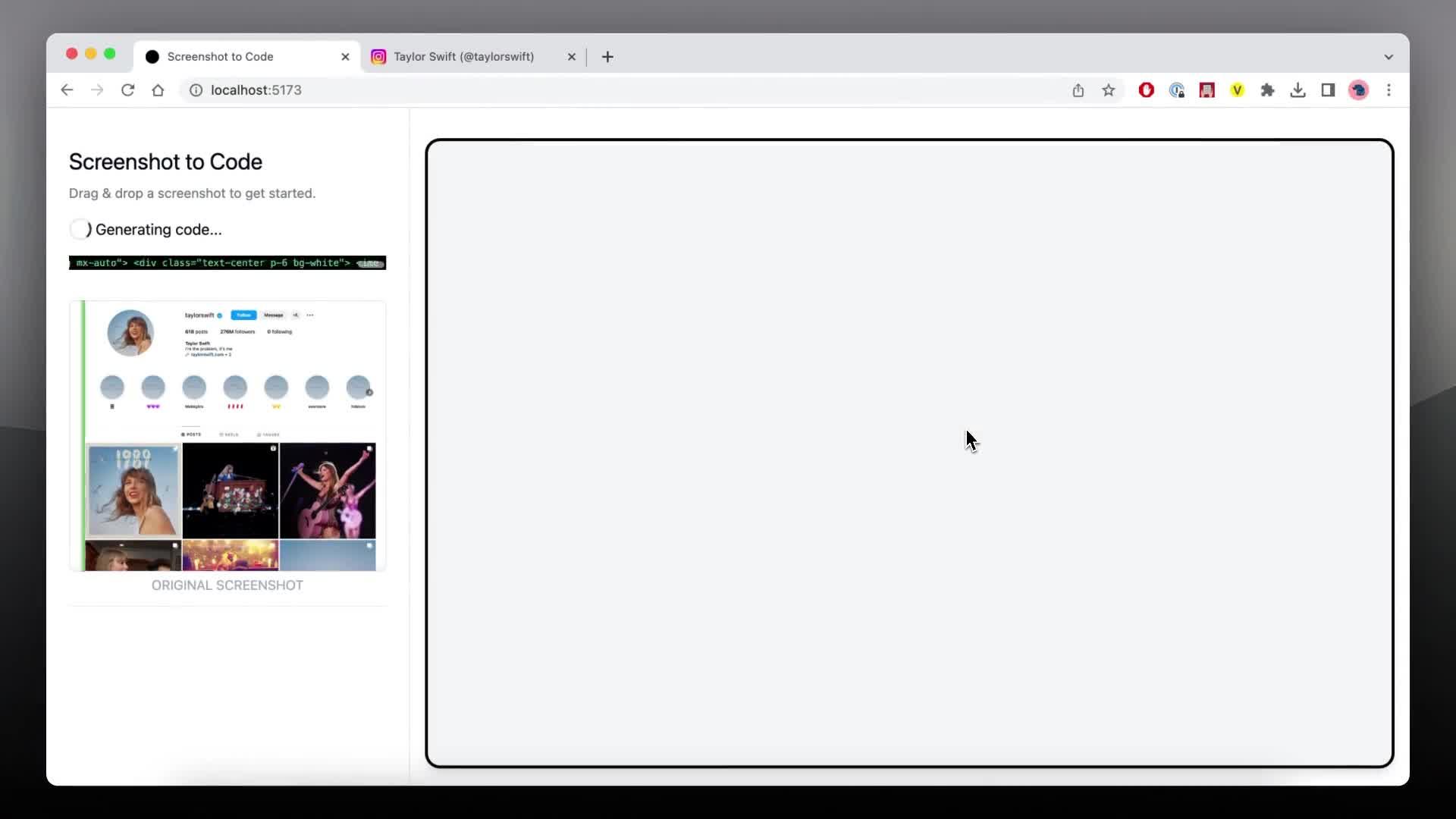Close the Taylor Swift tab
Image resolution: width=1456 pixels, height=819 pixels.
(x=571, y=56)
